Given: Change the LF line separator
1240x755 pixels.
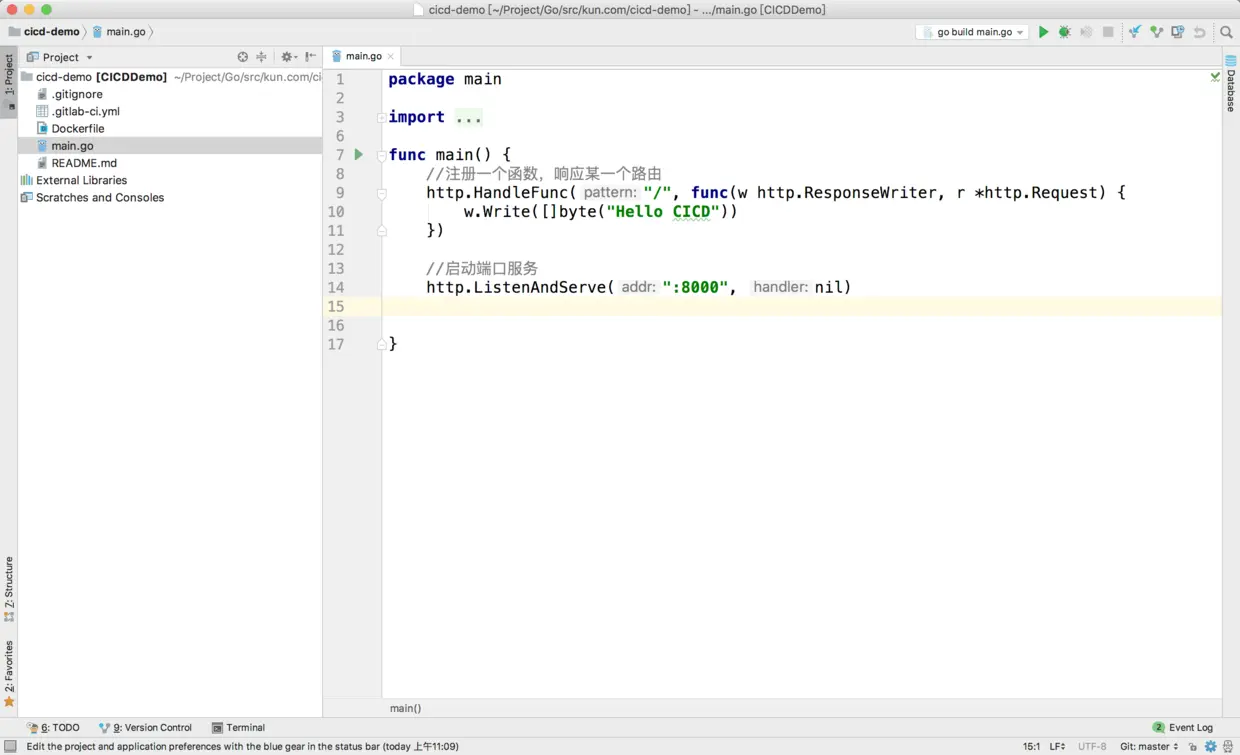Looking at the screenshot, I should point(1057,746).
